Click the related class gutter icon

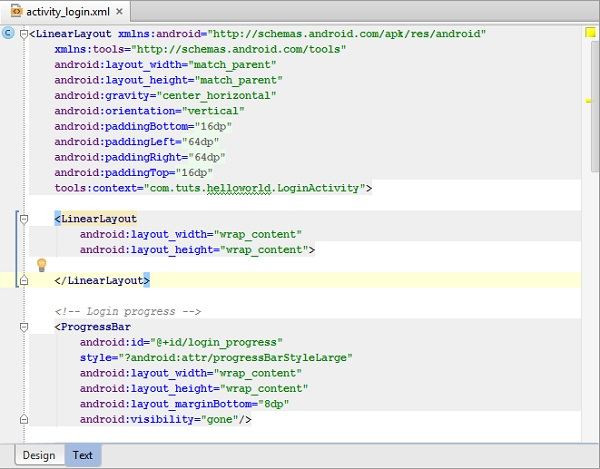click(8, 33)
